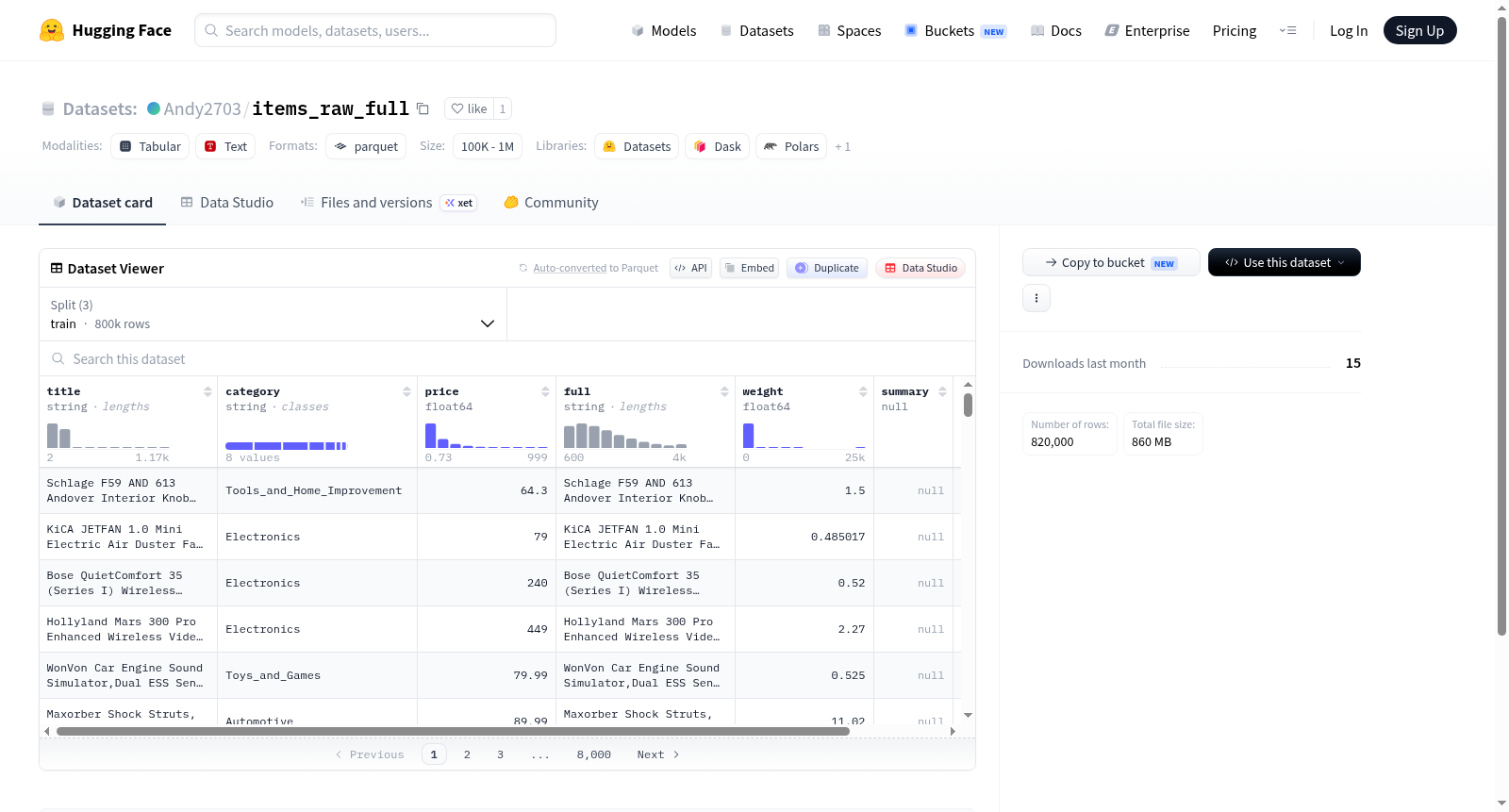Screen dimensions: 1509x812
Task: Filter by Text modality tag
Action: 225,146
